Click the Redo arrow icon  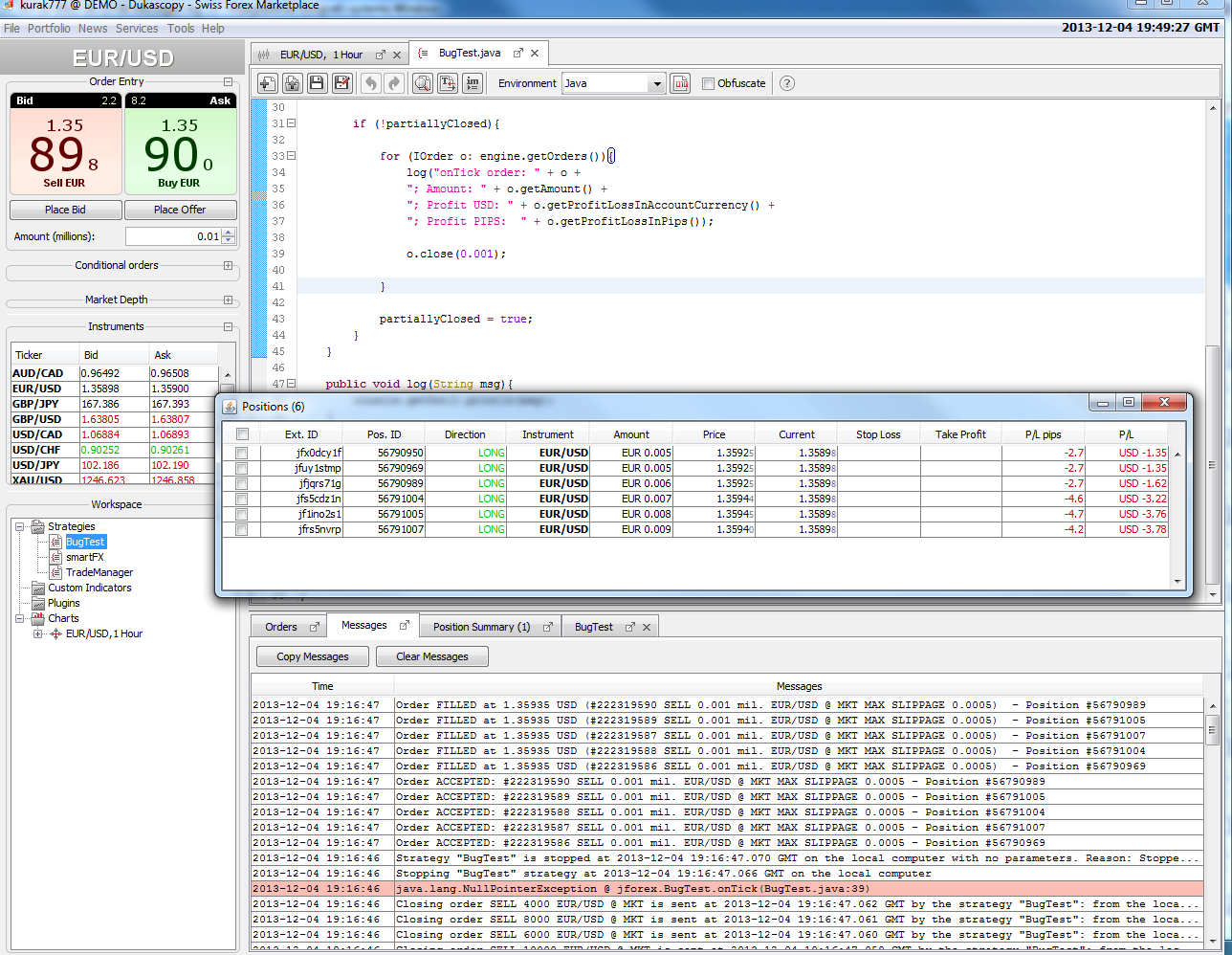click(x=394, y=83)
